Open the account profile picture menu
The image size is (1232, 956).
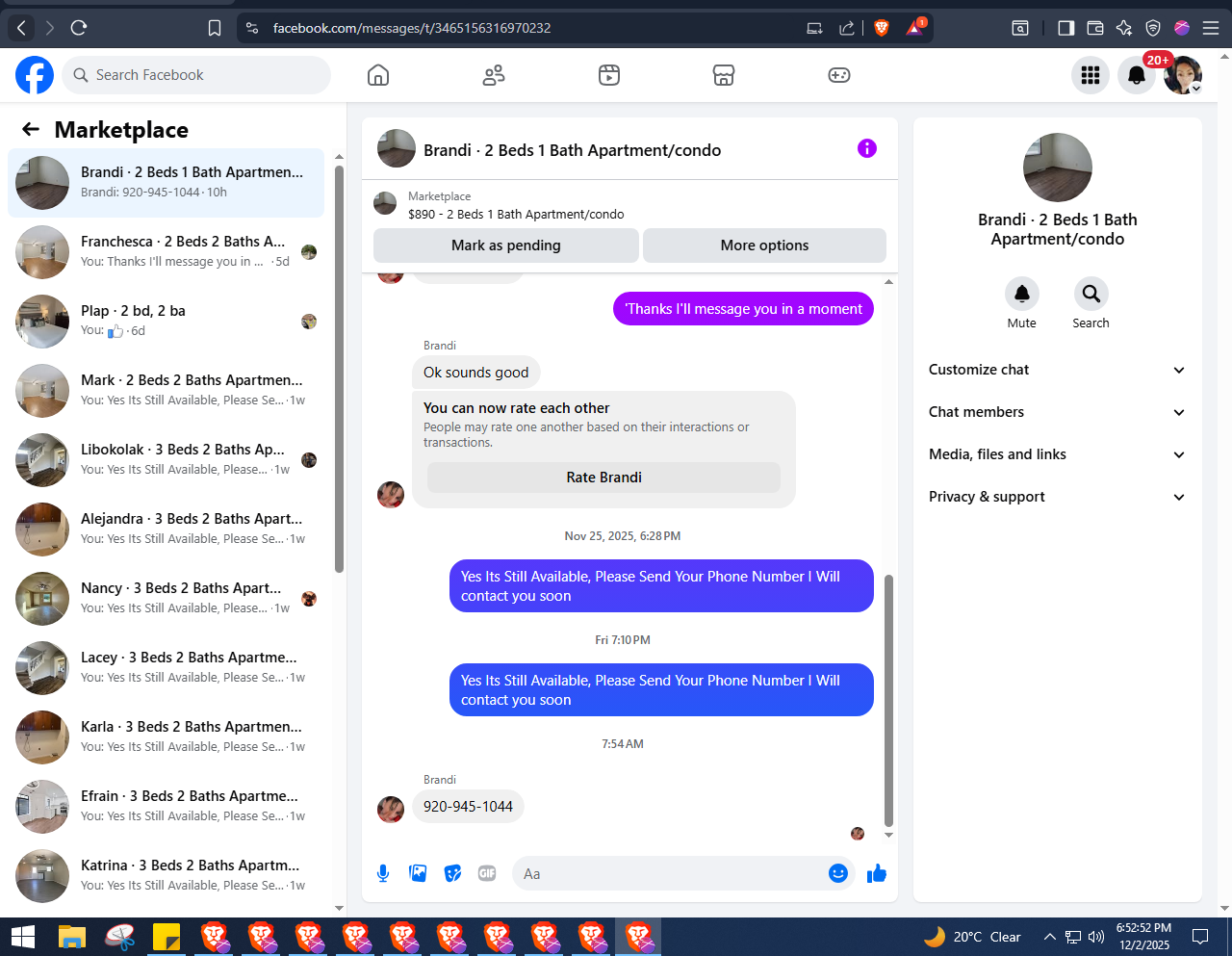(x=1183, y=75)
